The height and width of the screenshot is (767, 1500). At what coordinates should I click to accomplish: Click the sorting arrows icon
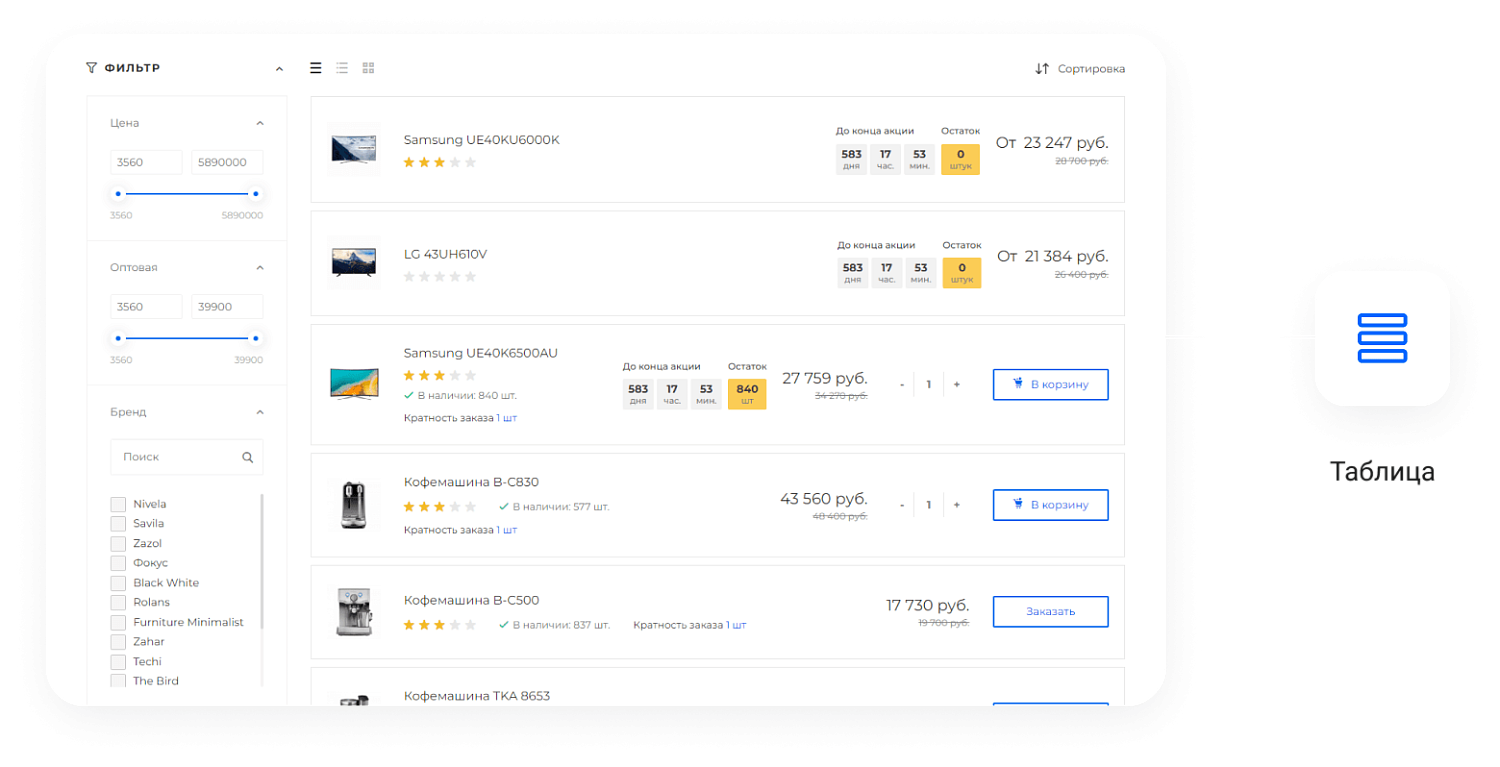click(1042, 69)
